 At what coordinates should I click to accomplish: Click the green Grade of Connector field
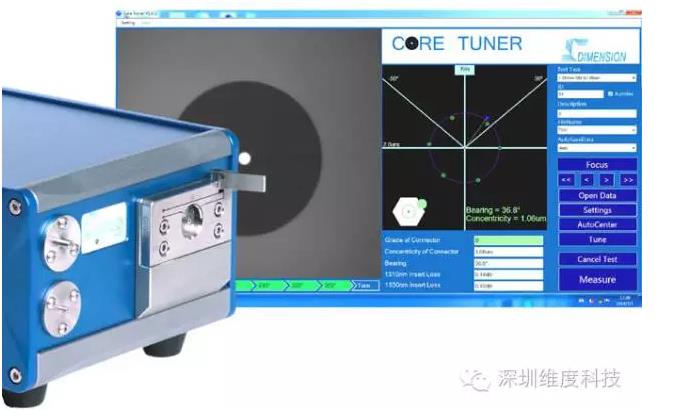pyautogui.click(x=507, y=241)
